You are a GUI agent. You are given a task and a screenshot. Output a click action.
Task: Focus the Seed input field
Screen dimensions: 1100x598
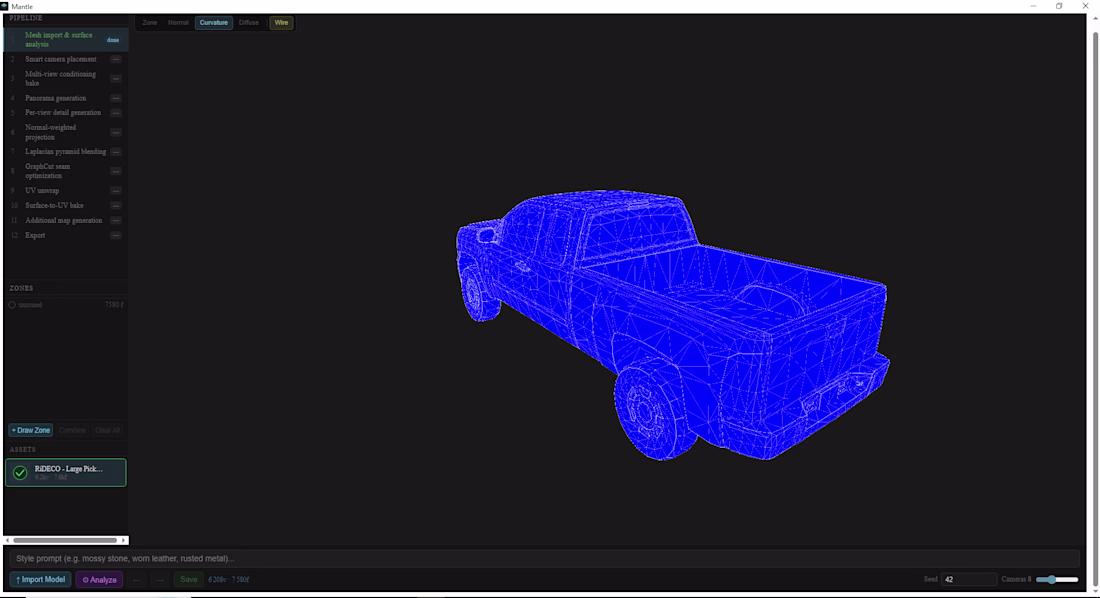coord(968,580)
